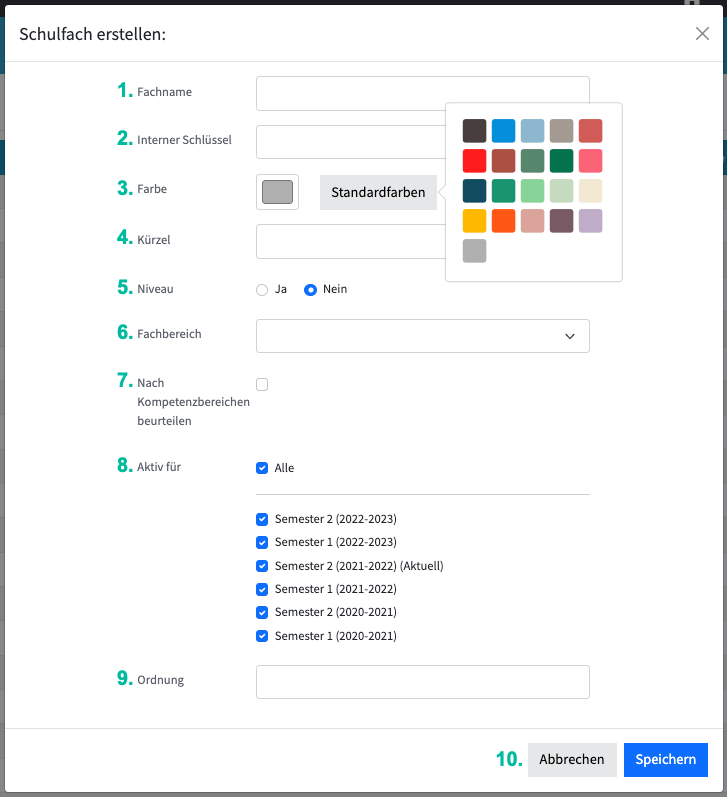Toggle Semester 1 (2020-2021) checkbox
Viewport: 727px width, 797px height.
point(262,636)
